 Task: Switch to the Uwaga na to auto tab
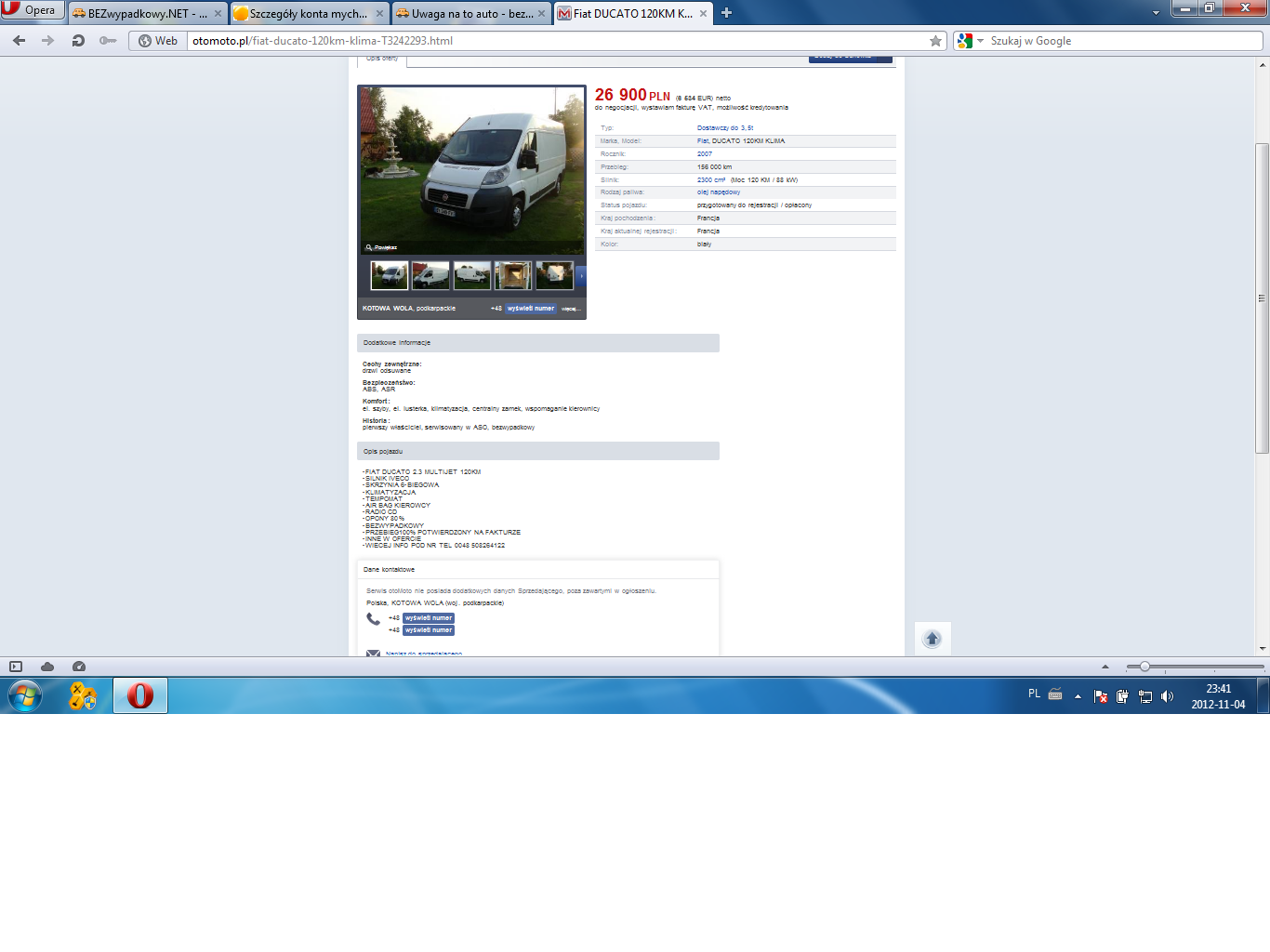[470, 13]
